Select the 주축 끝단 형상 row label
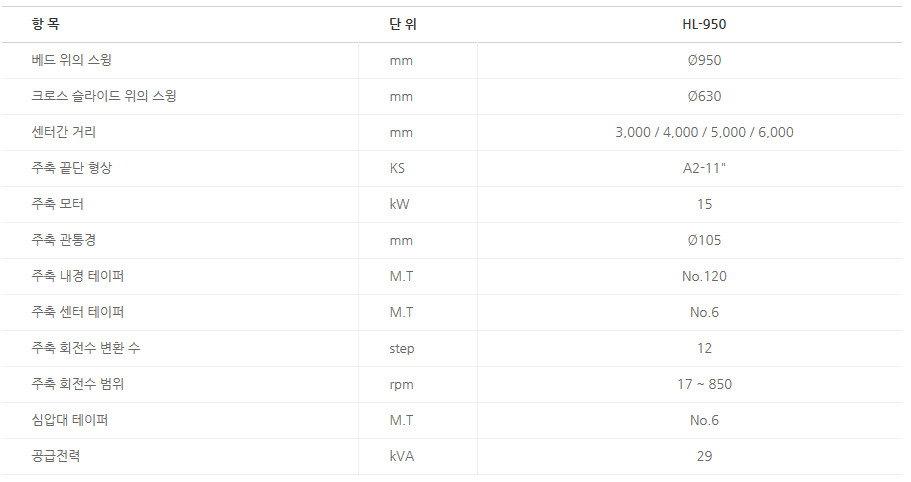This screenshot has height=482, width=911. click(x=72, y=168)
